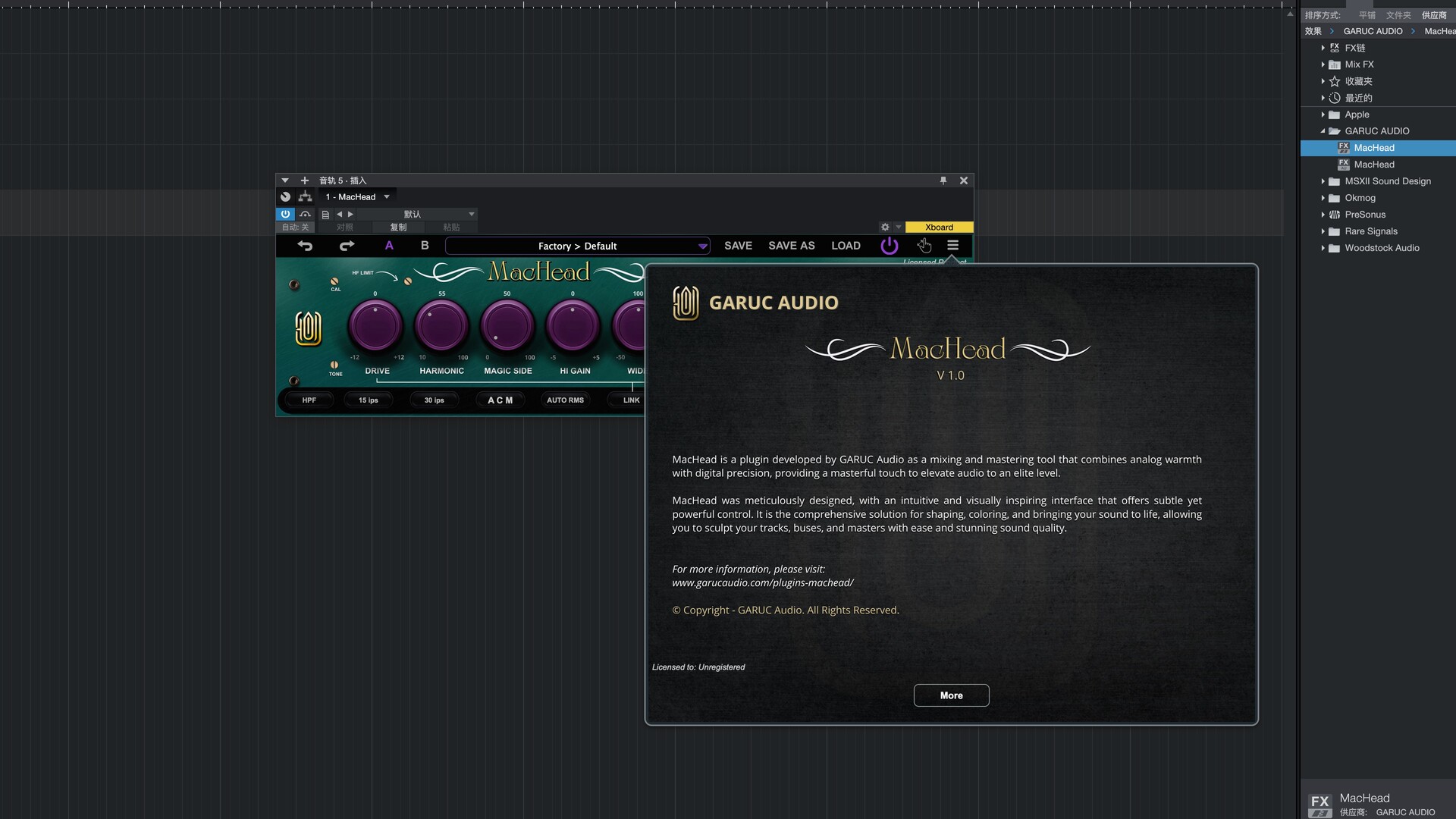Click the touch/hand pointer icon

924,246
